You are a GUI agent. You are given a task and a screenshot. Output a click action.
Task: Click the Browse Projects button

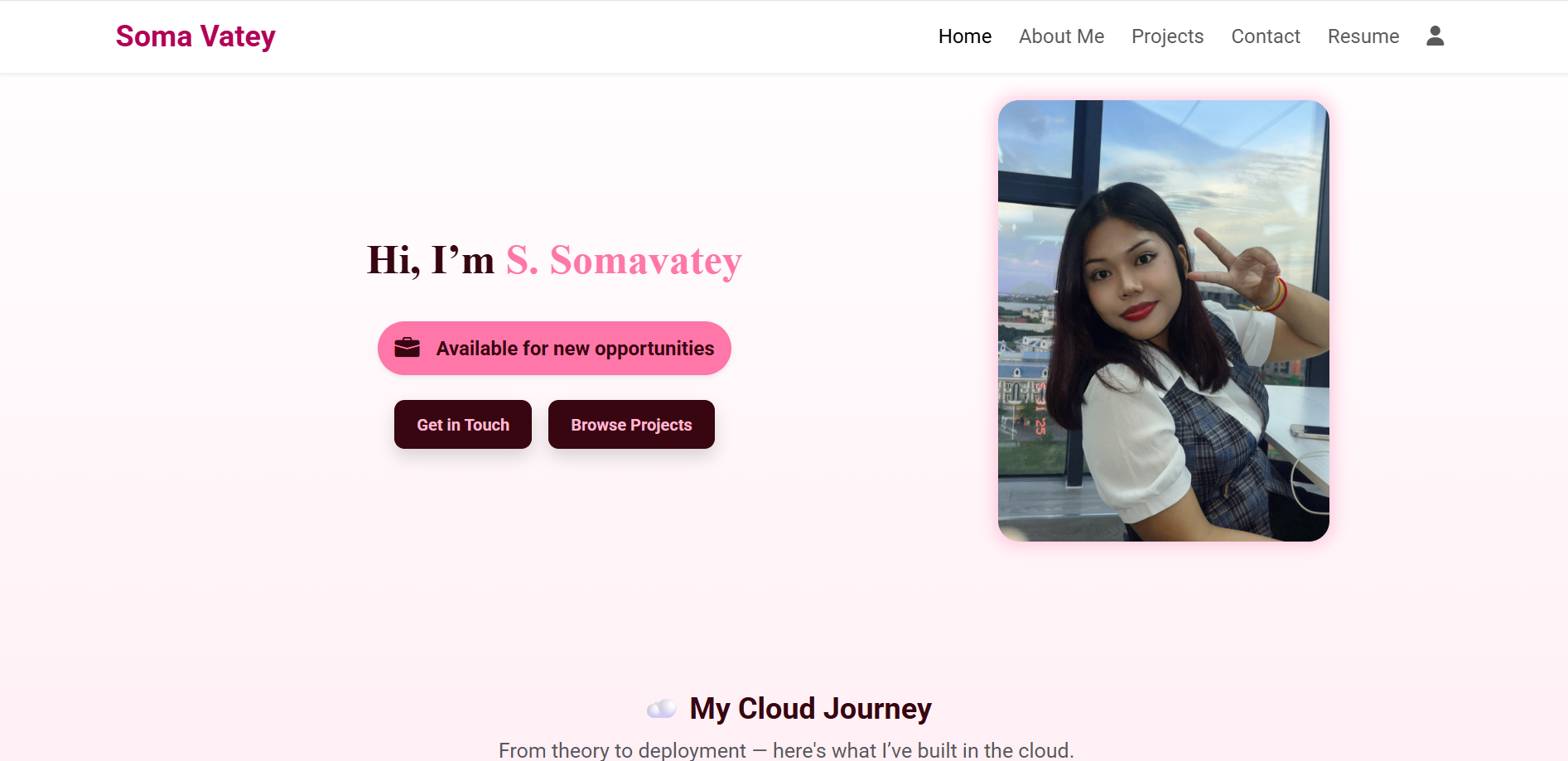tap(631, 425)
